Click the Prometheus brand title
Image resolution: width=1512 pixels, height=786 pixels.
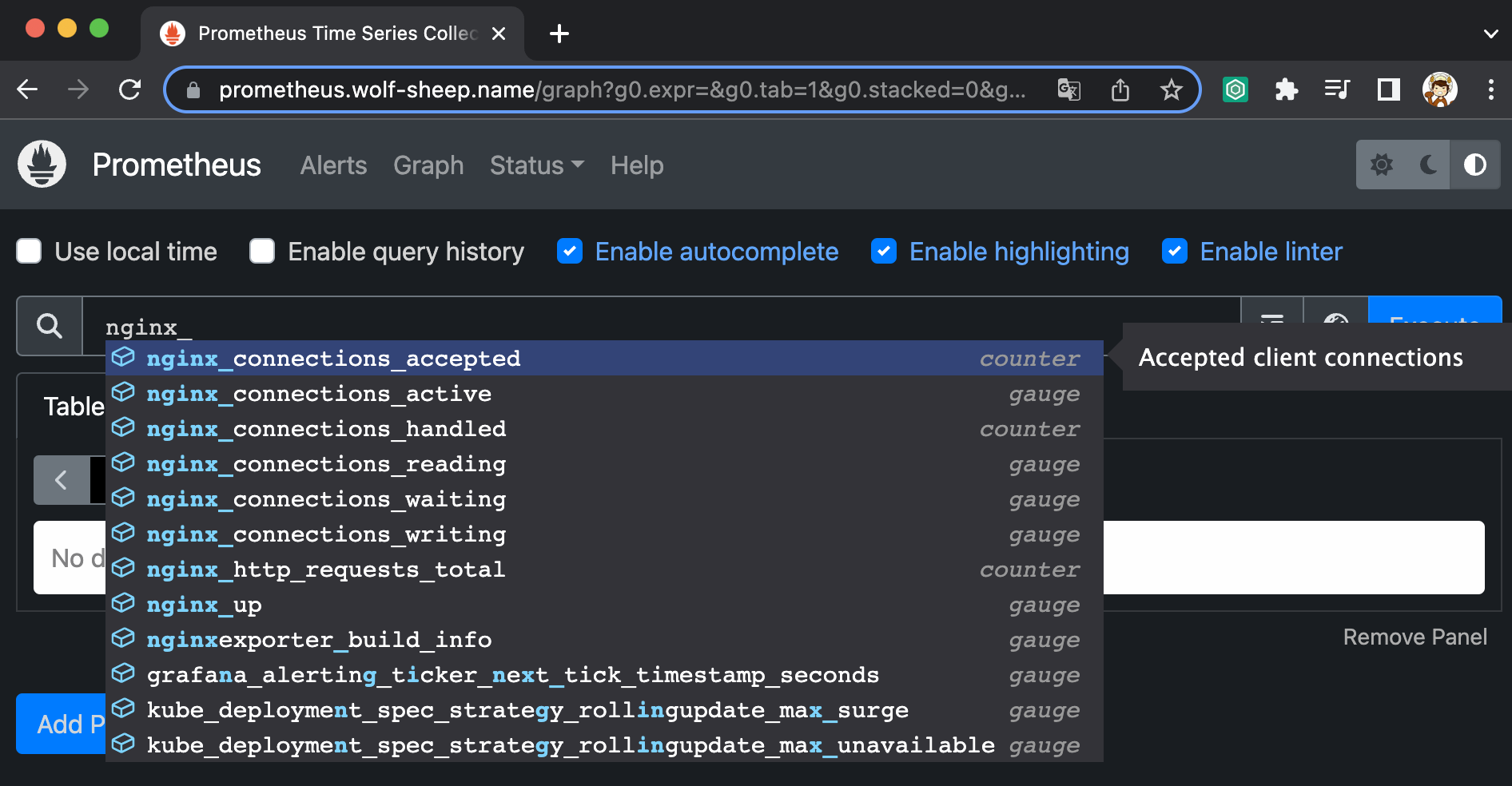click(177, 165)
